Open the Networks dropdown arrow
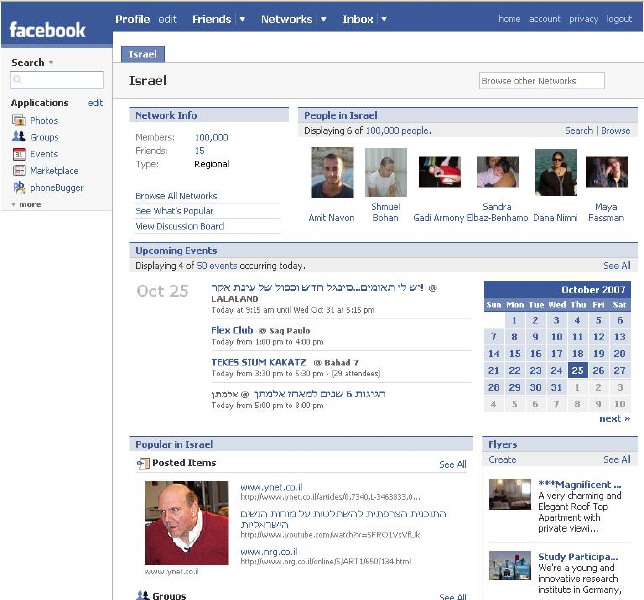Screen dimensions: 644x600 pyautogui.click(x=324, y=19)
